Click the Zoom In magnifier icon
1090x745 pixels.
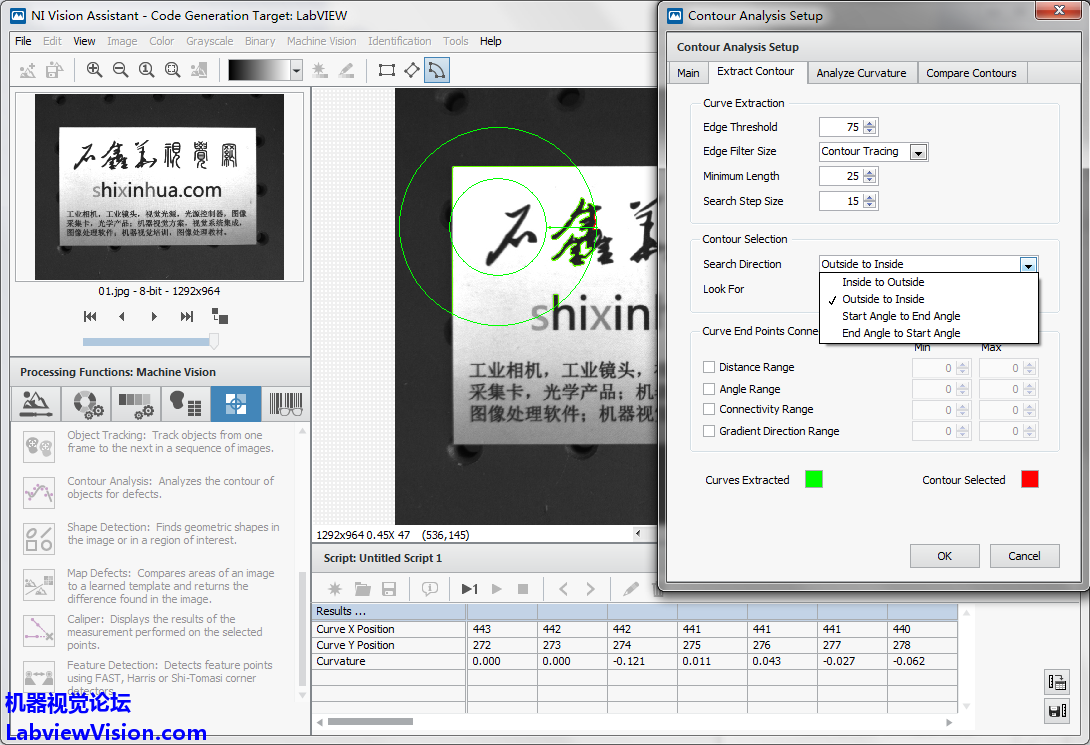coord(94,69)
